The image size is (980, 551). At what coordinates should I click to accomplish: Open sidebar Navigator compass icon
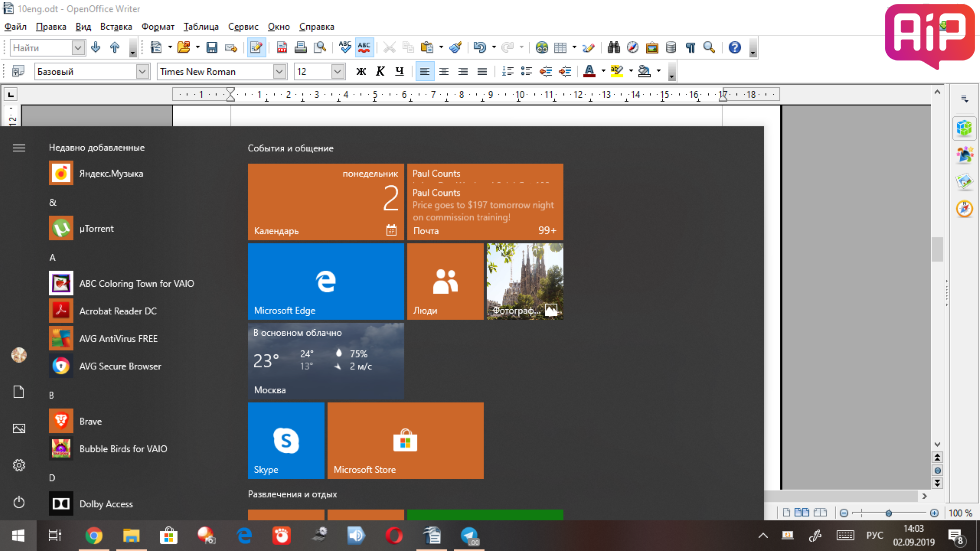[964, 209]
